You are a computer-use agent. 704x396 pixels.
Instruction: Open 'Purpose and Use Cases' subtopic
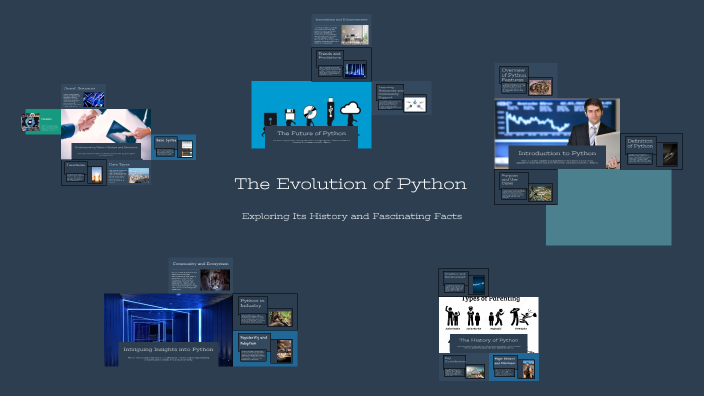pos(526,187)
